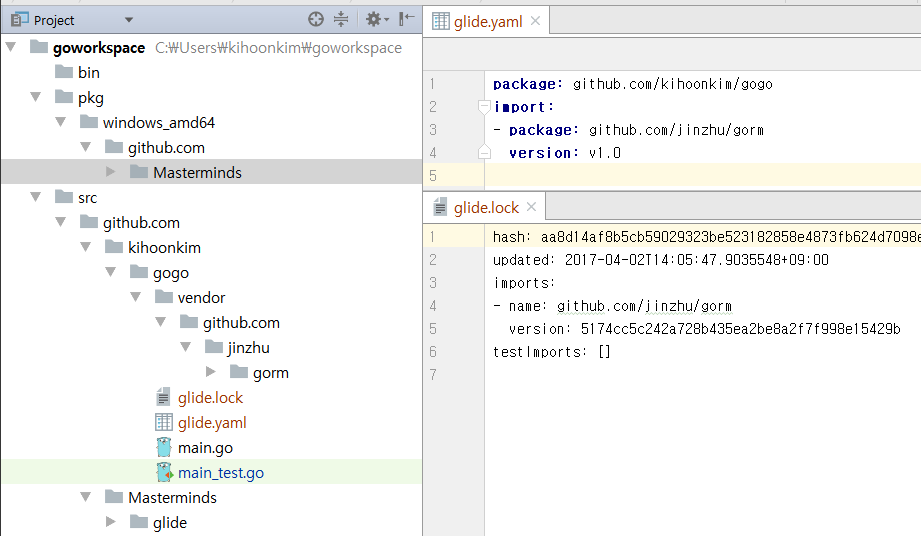921x536 pixels.
Task: Select the main_test.go test file icon
Action: coord(164,473)
